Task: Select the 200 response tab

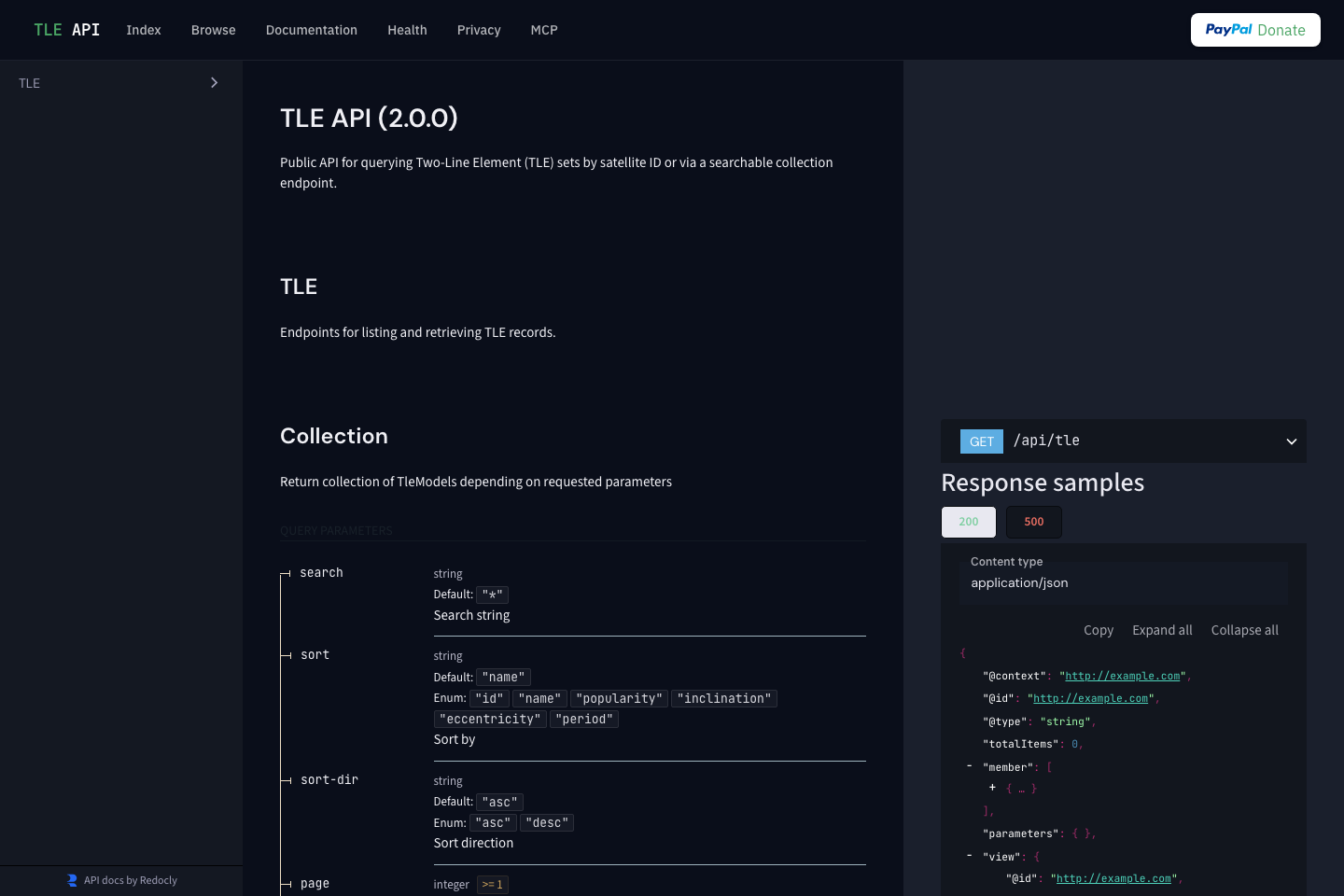Action: click(968, 522)
